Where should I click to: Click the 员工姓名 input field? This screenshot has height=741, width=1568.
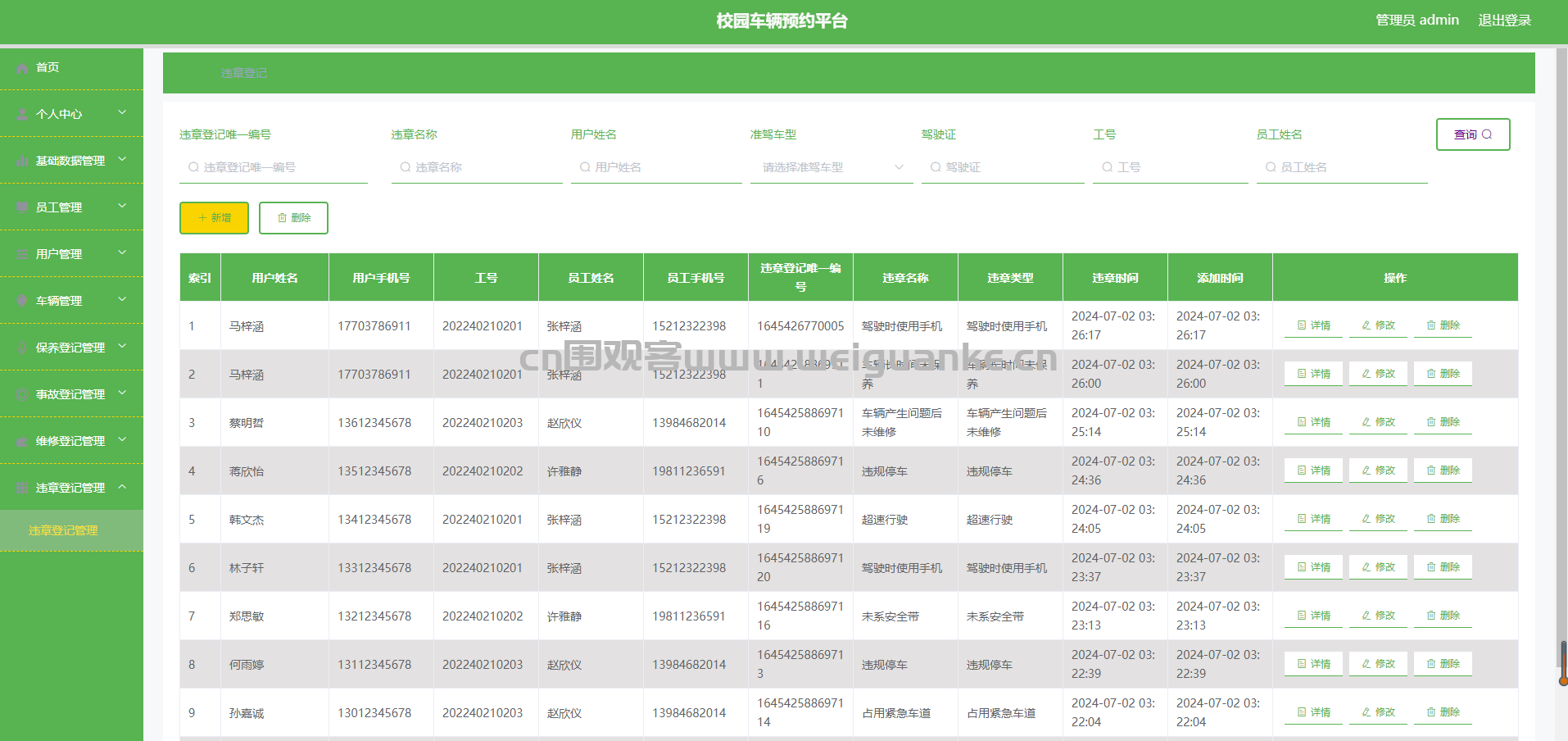click(x=1342, y=167)
